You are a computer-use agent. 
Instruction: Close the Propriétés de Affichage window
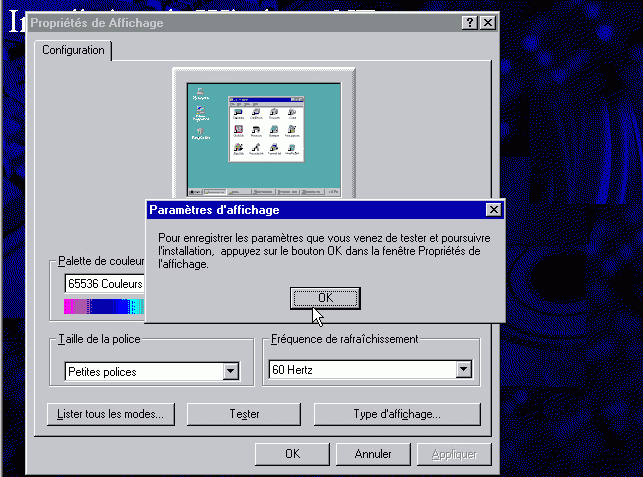point(488,23)
